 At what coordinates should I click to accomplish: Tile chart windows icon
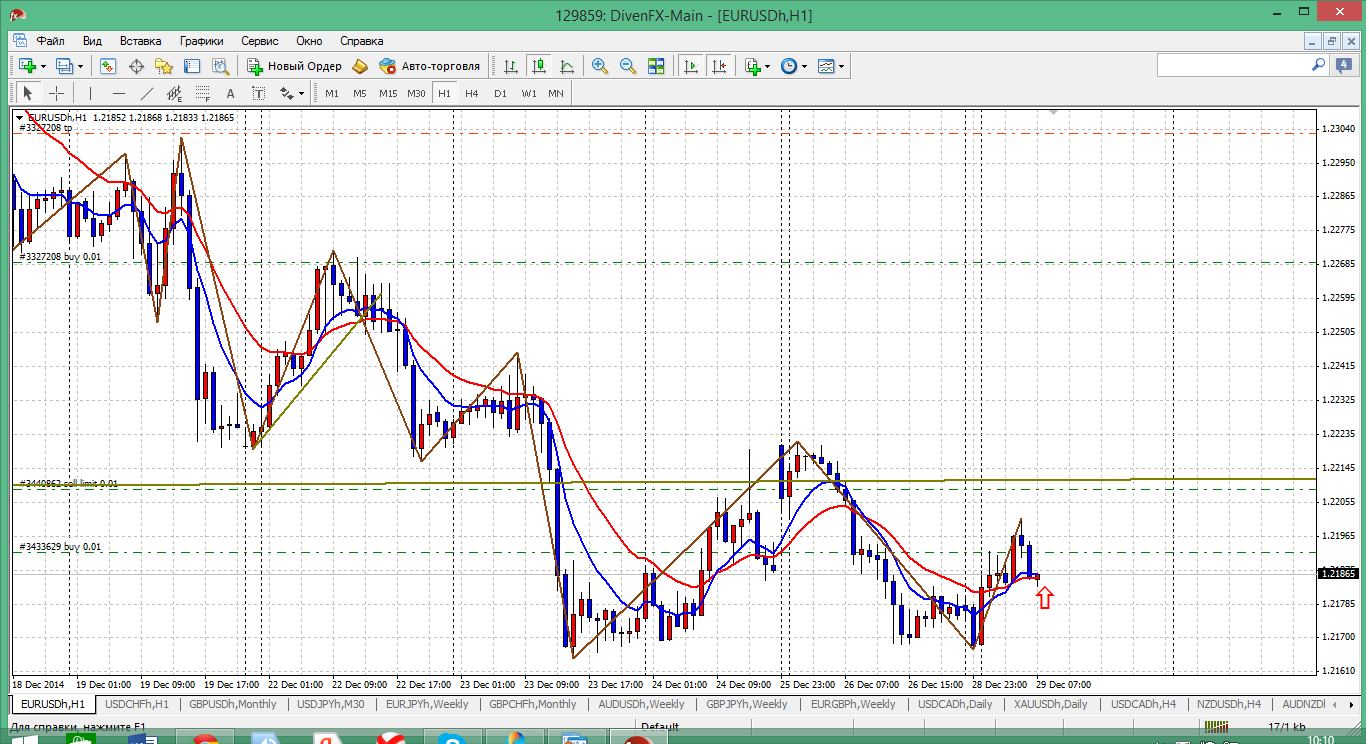click(x=656, y=66)
